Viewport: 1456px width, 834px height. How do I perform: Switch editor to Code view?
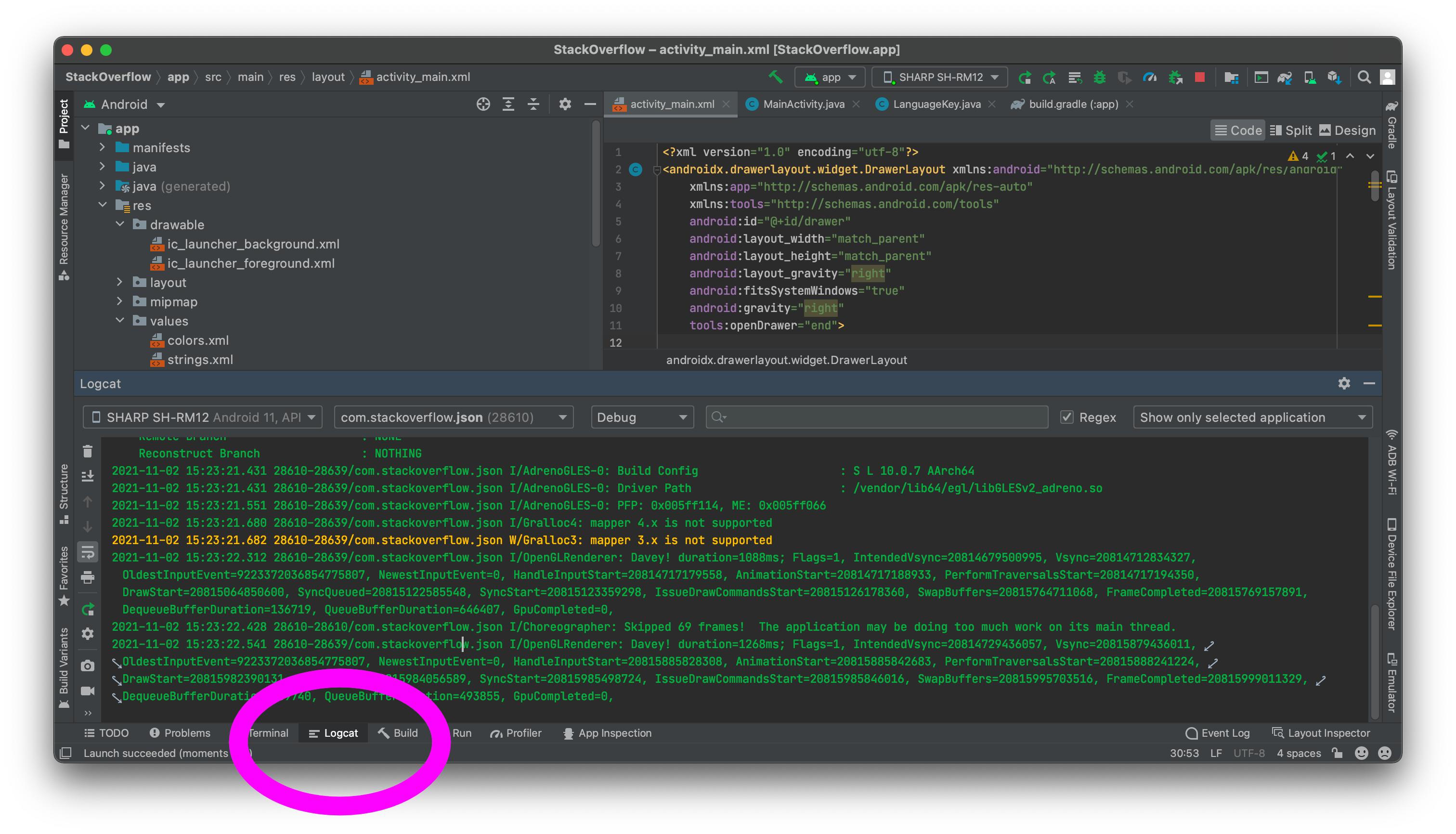pyautogui.click(x=1238, y=130)
